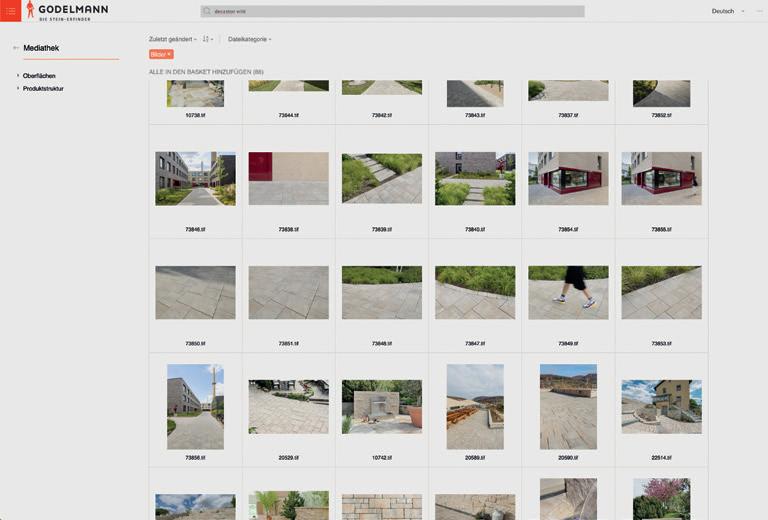Open the Zuletzt geändert sort dropdown
768x520 pixels.
click(x=172, y=39)
